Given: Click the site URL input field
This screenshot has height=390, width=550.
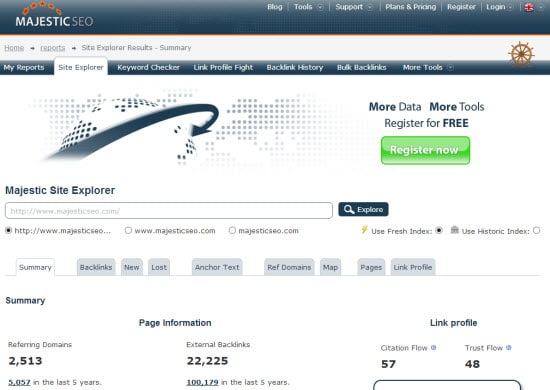Looking at the screenshot, I should pos(169,210).
